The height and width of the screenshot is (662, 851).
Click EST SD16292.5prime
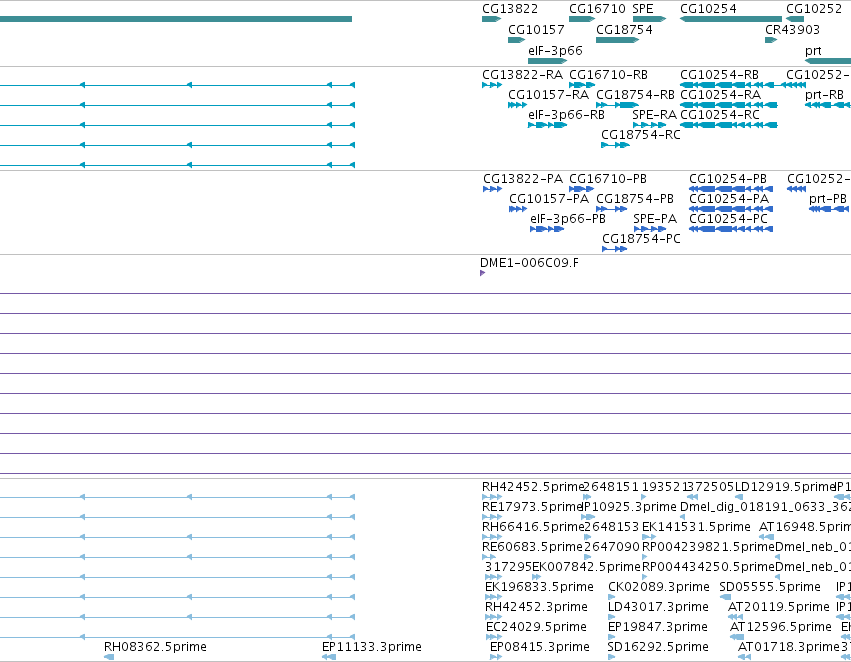(x=612, y=657)
